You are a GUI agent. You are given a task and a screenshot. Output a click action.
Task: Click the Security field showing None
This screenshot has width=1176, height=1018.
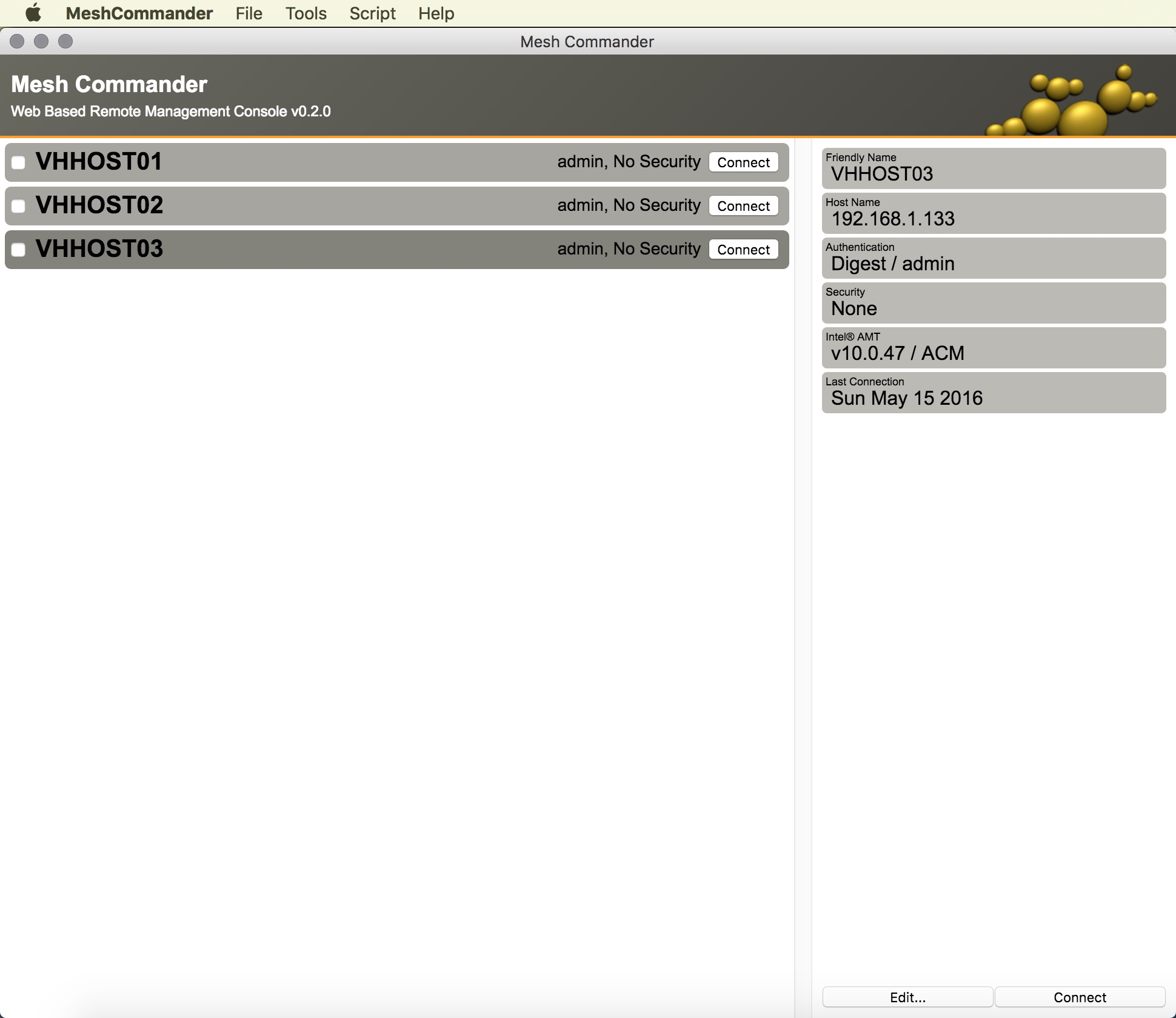[x=994, y=303]
